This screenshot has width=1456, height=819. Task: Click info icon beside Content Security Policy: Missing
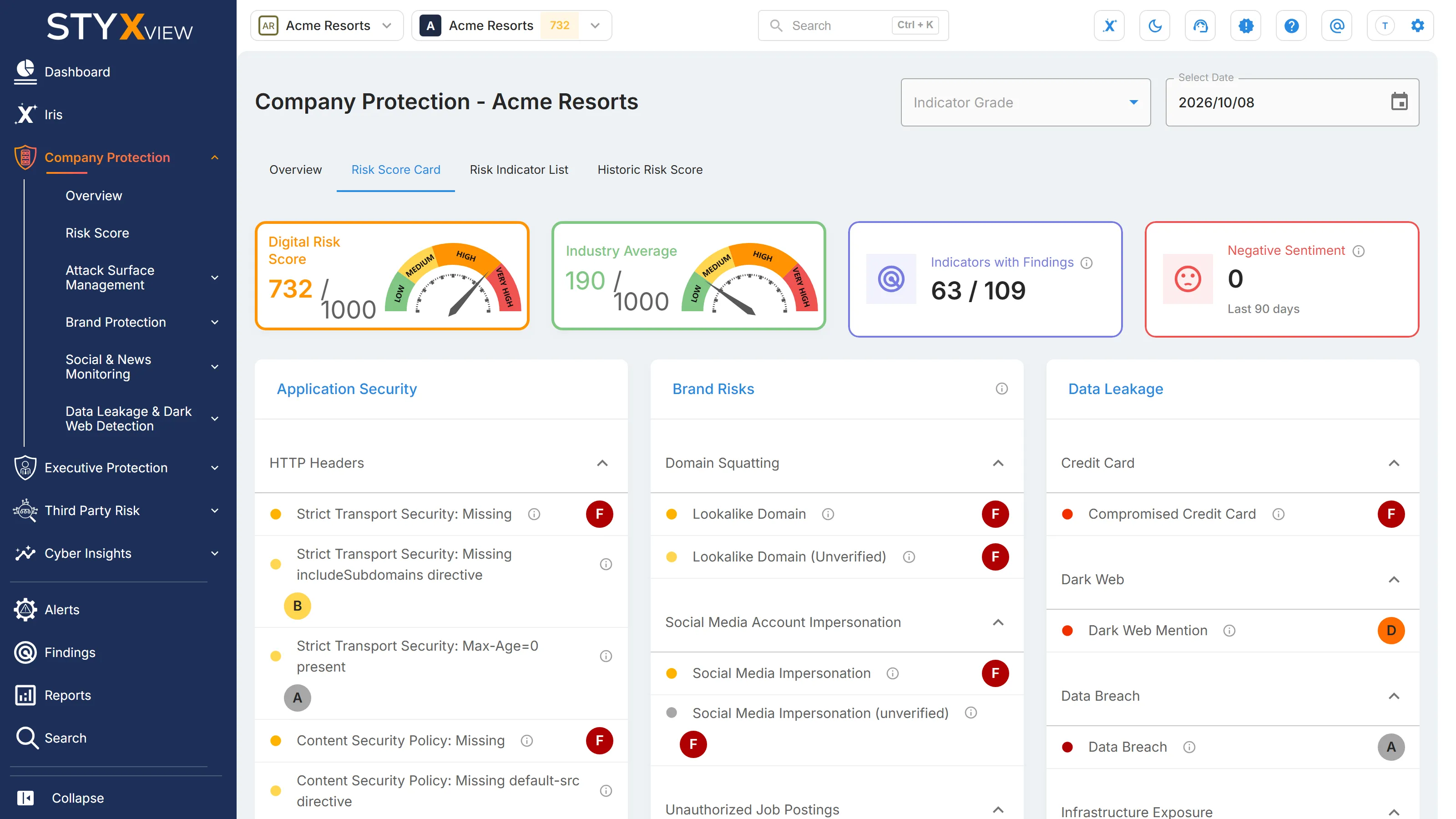coord(527,740)
